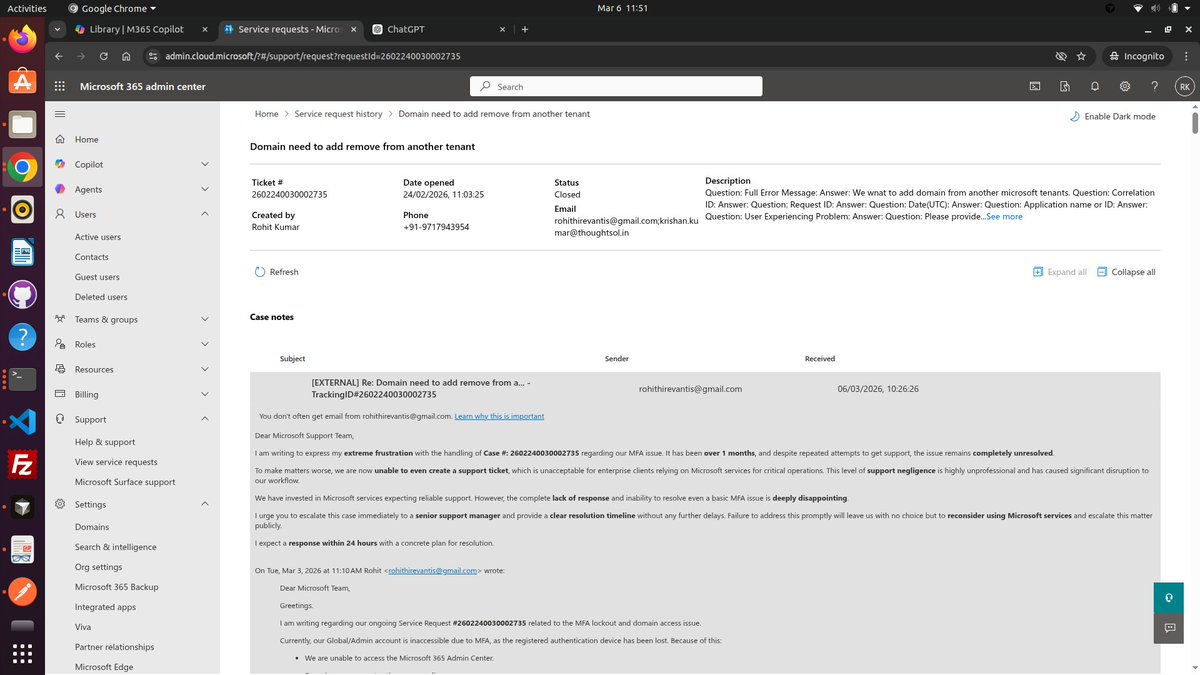Open a new Chrome tab
The image size is (1200, 675).
[x=524, y=29]
